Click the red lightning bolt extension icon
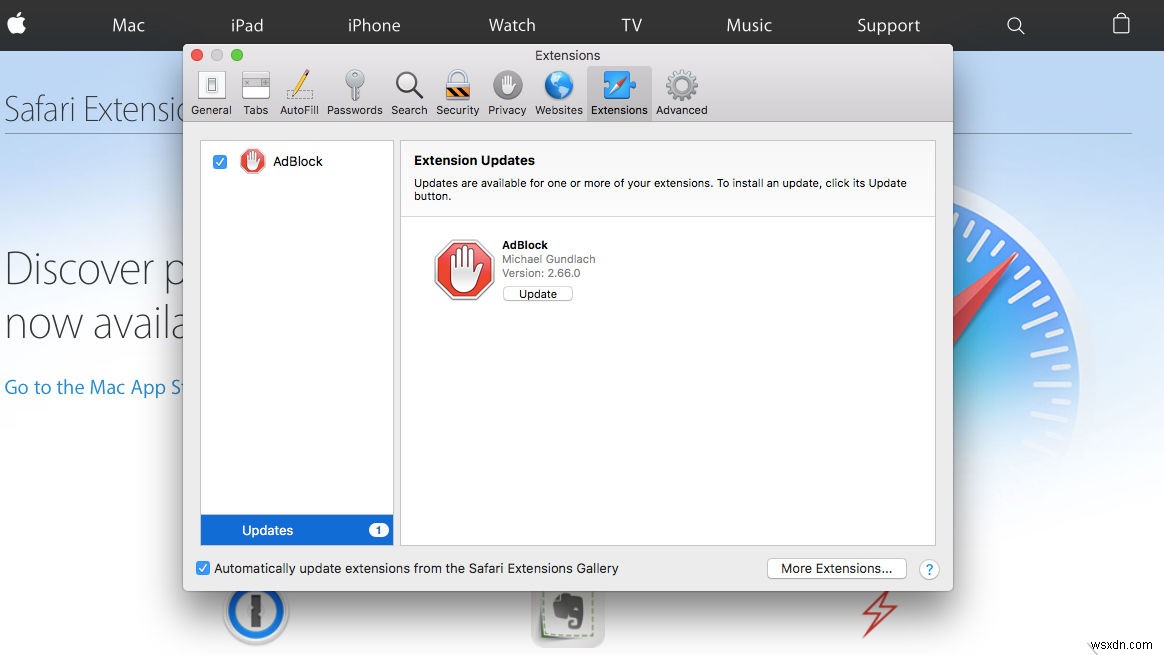1164x655 pixels. point(880,613)
